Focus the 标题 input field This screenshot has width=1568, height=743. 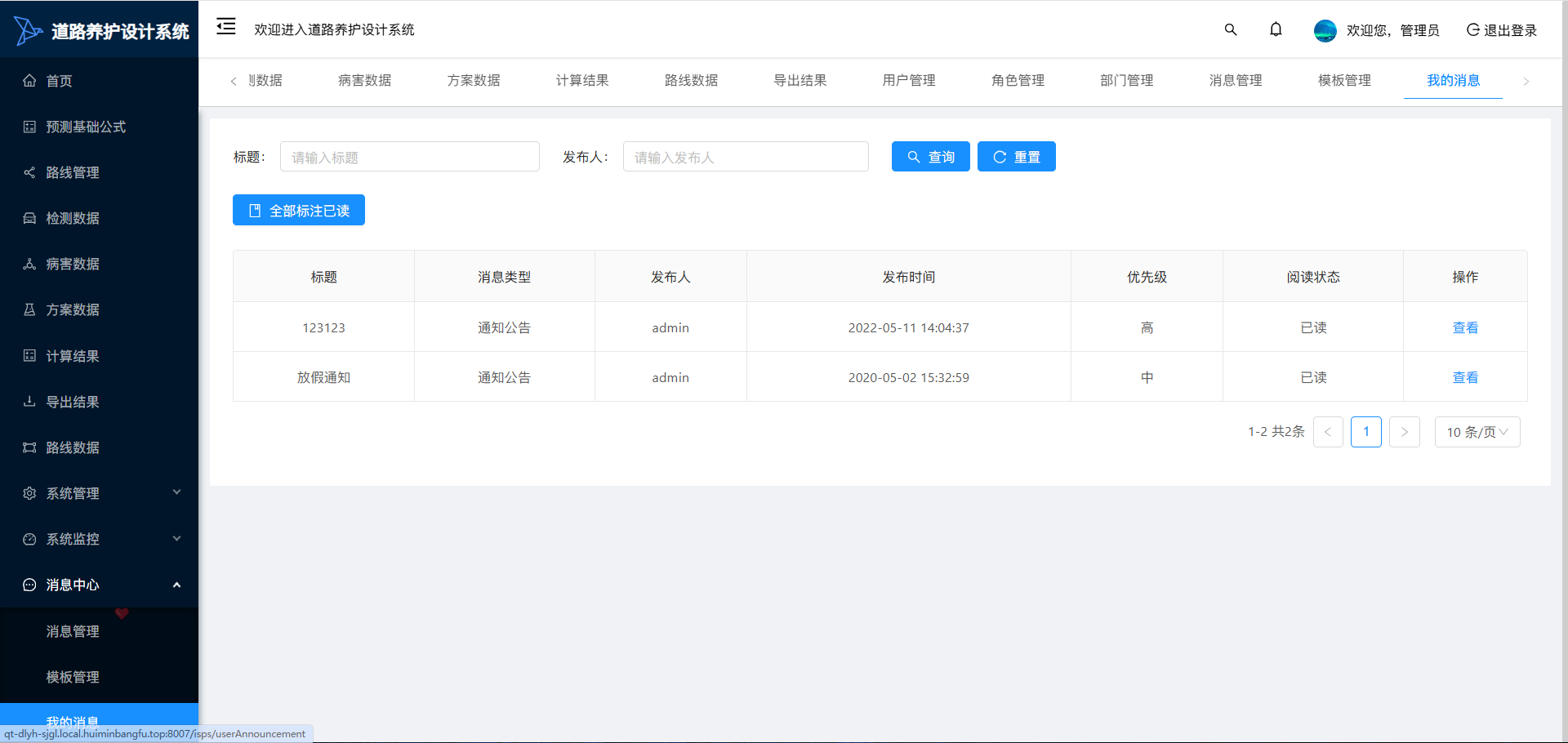410,157
